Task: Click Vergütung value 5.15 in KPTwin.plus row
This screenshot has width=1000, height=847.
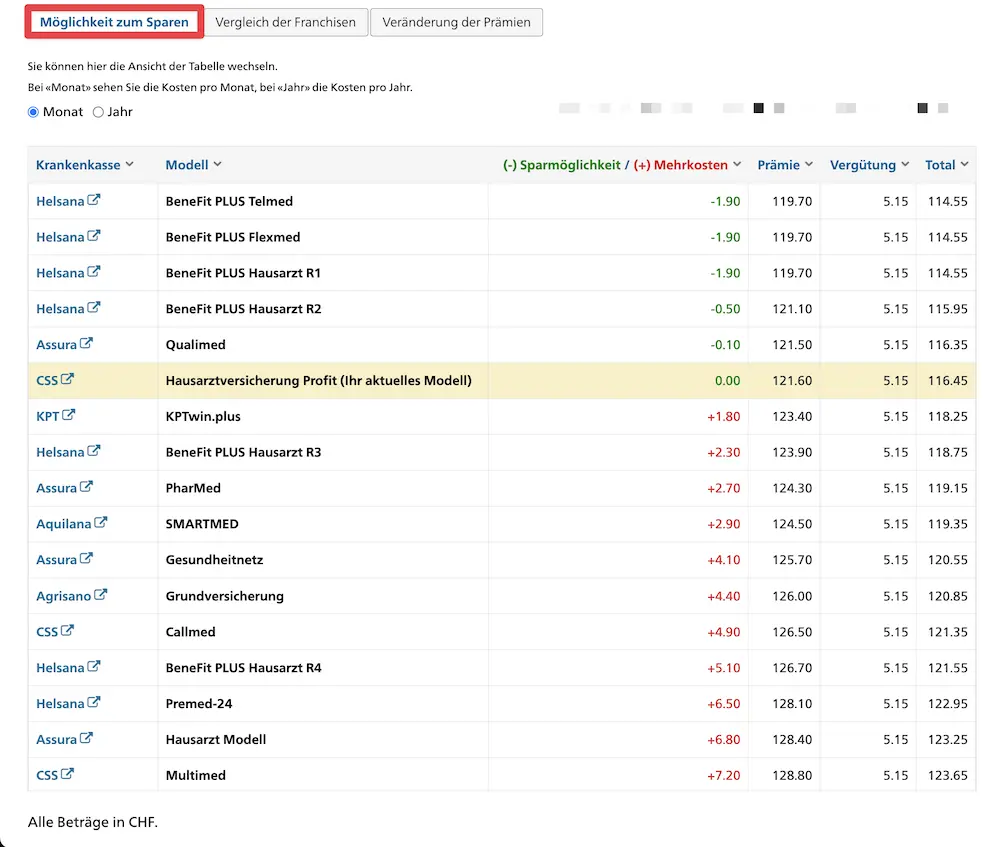Action: point(895,416)
